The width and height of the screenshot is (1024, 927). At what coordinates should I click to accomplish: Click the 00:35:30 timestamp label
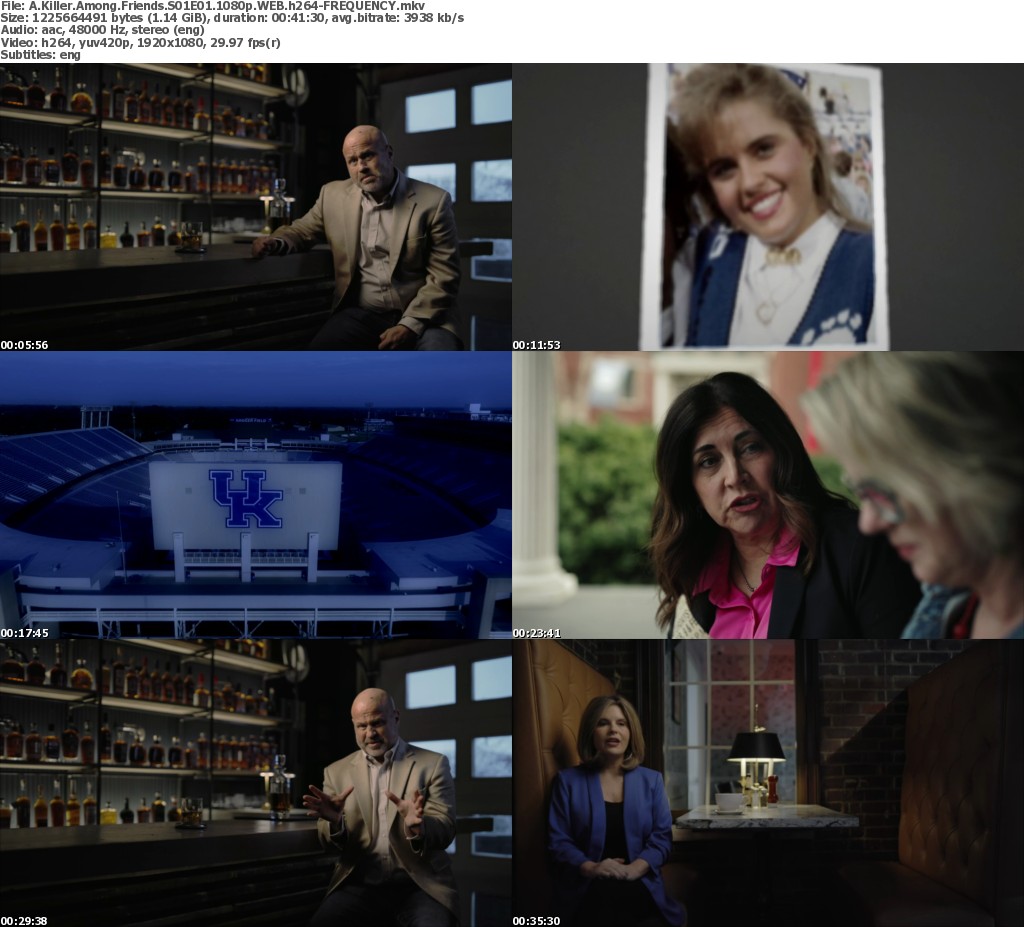coord(536,921)
